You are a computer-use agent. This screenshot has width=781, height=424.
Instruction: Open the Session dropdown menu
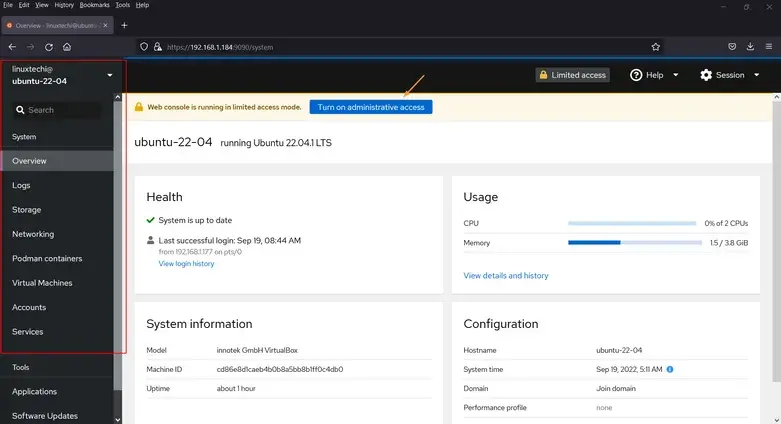pyautogui.click(x=730, y=75)
